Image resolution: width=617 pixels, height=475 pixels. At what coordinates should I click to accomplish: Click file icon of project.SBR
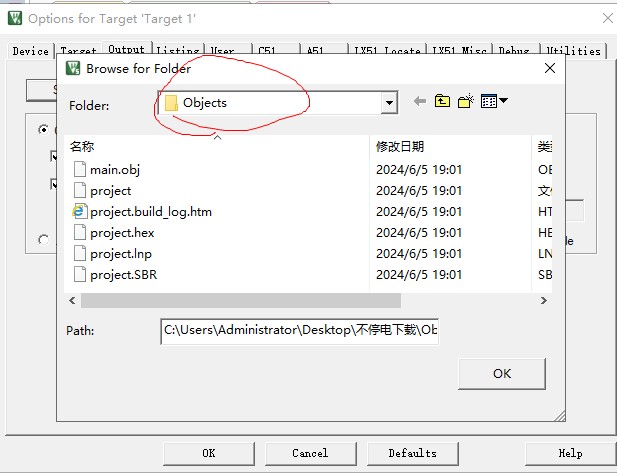[80, 274]
